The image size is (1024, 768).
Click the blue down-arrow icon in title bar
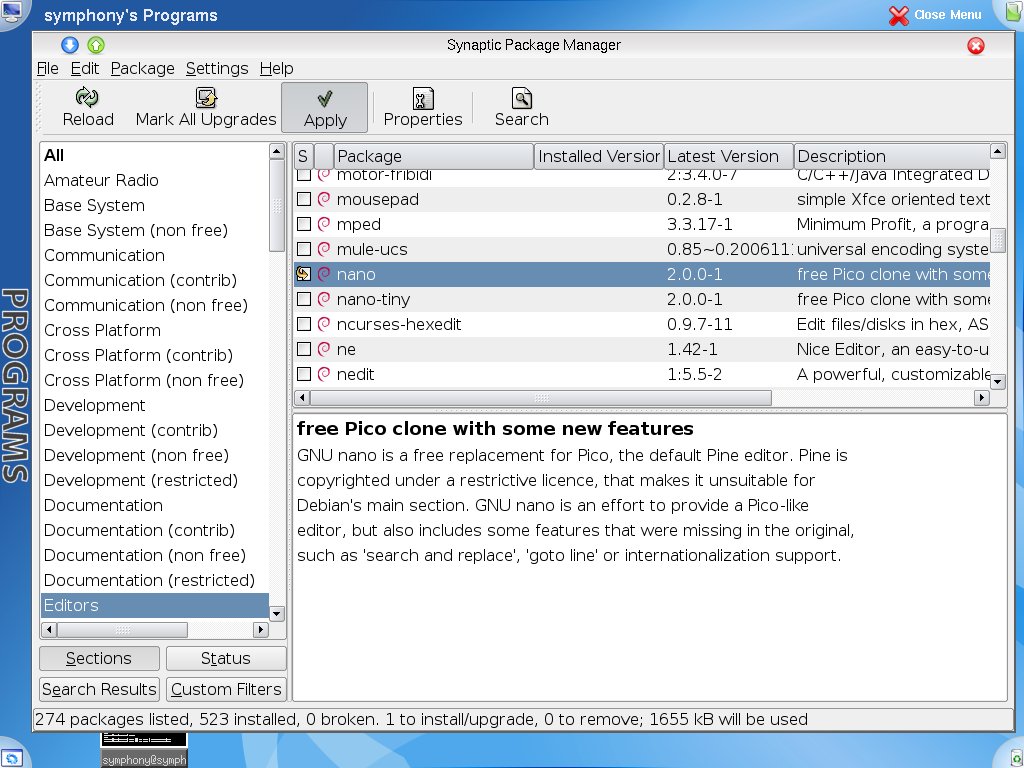coord(70,45)
